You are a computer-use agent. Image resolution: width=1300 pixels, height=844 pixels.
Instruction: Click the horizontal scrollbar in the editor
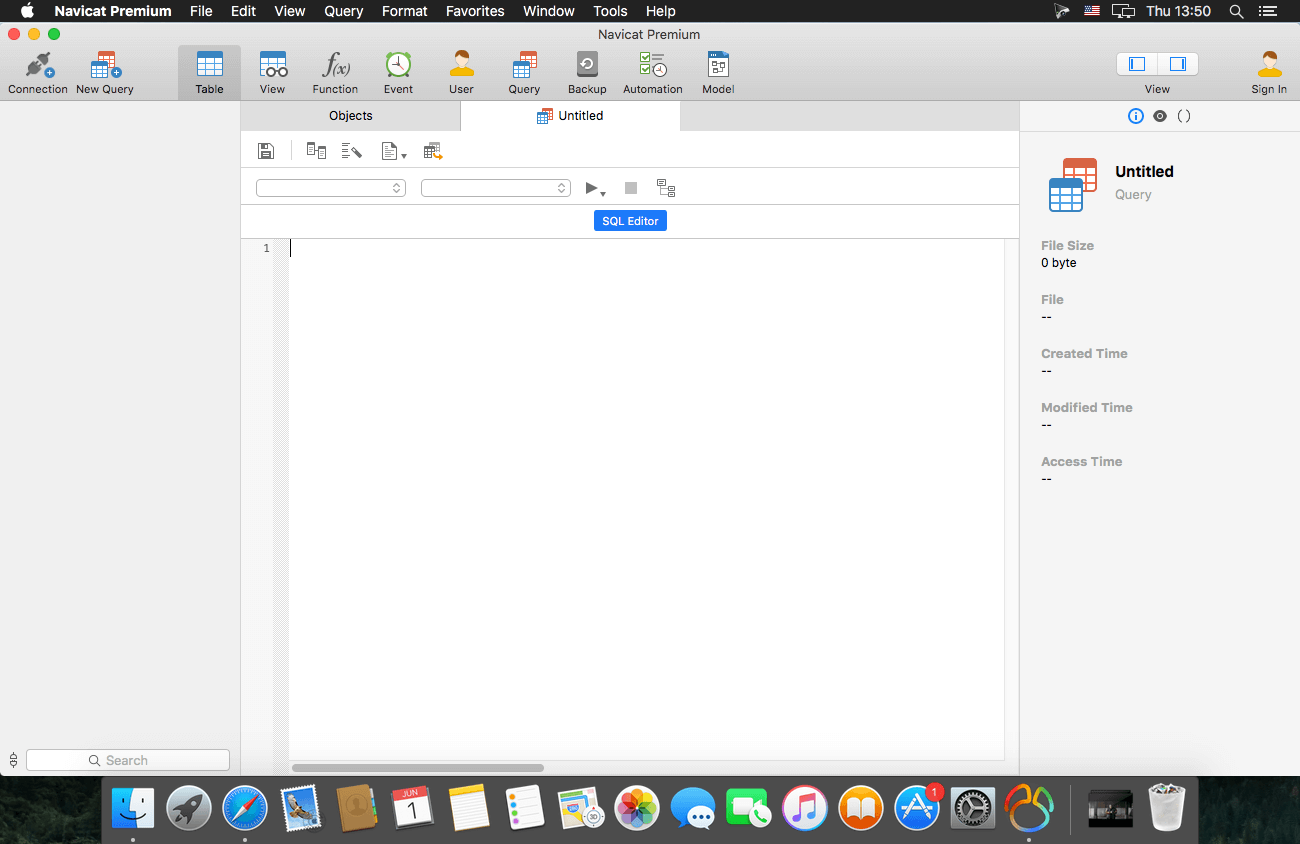tap(418, 768)
